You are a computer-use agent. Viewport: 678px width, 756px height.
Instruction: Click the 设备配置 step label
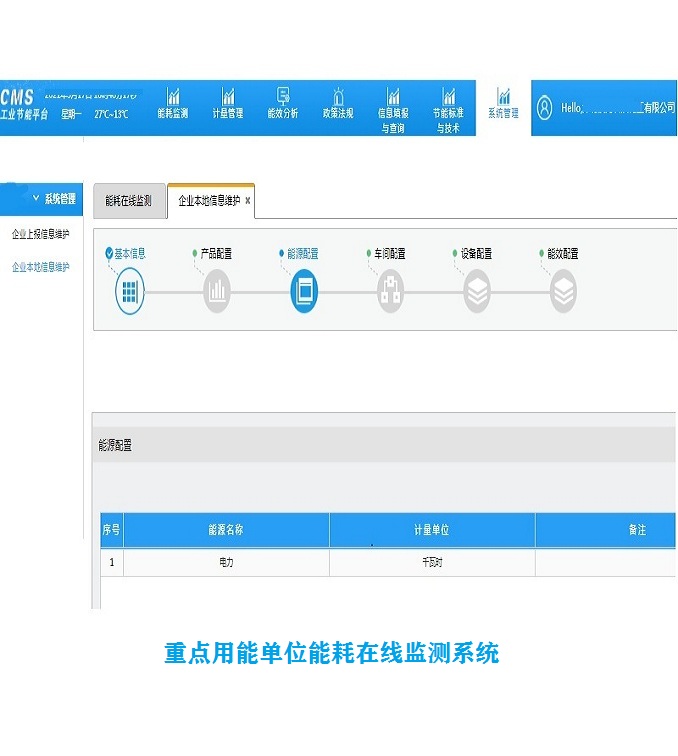476,254
